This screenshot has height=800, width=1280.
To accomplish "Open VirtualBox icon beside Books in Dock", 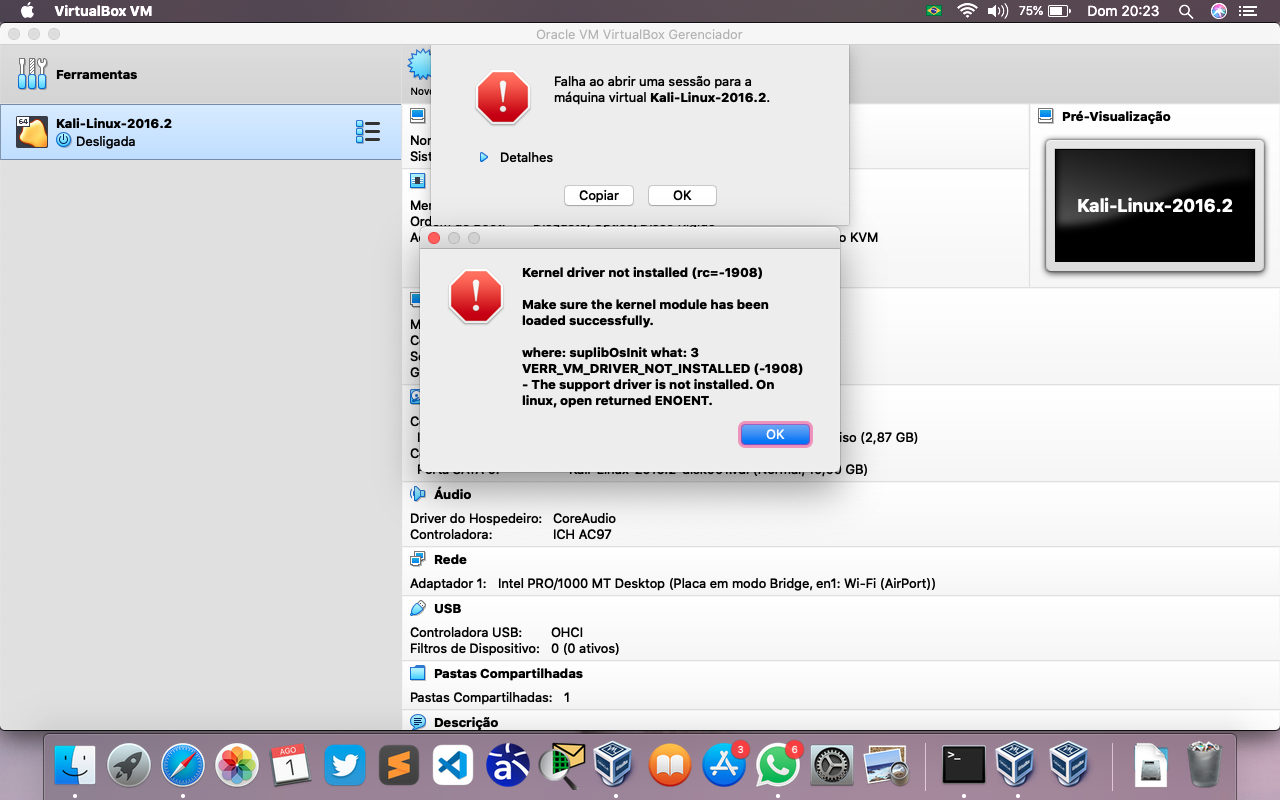I will tap(615, 766).
